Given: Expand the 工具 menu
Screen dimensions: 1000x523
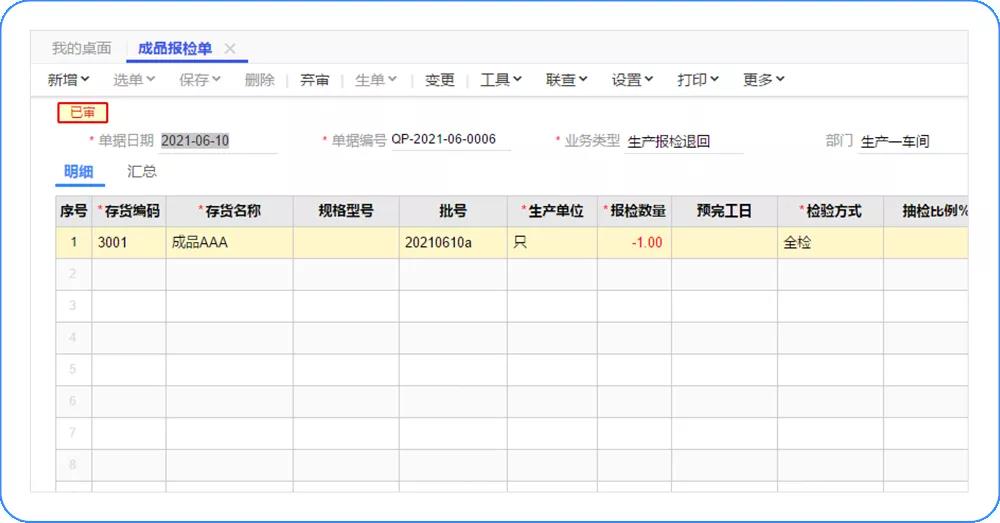Looking at the screenshot, I should tap(501, 80).
